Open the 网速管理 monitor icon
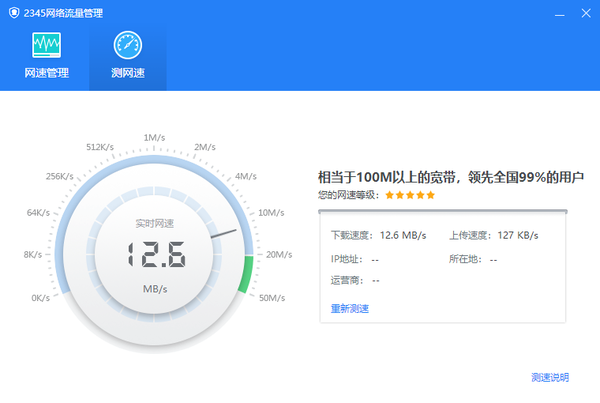 (x=46, y=45)
